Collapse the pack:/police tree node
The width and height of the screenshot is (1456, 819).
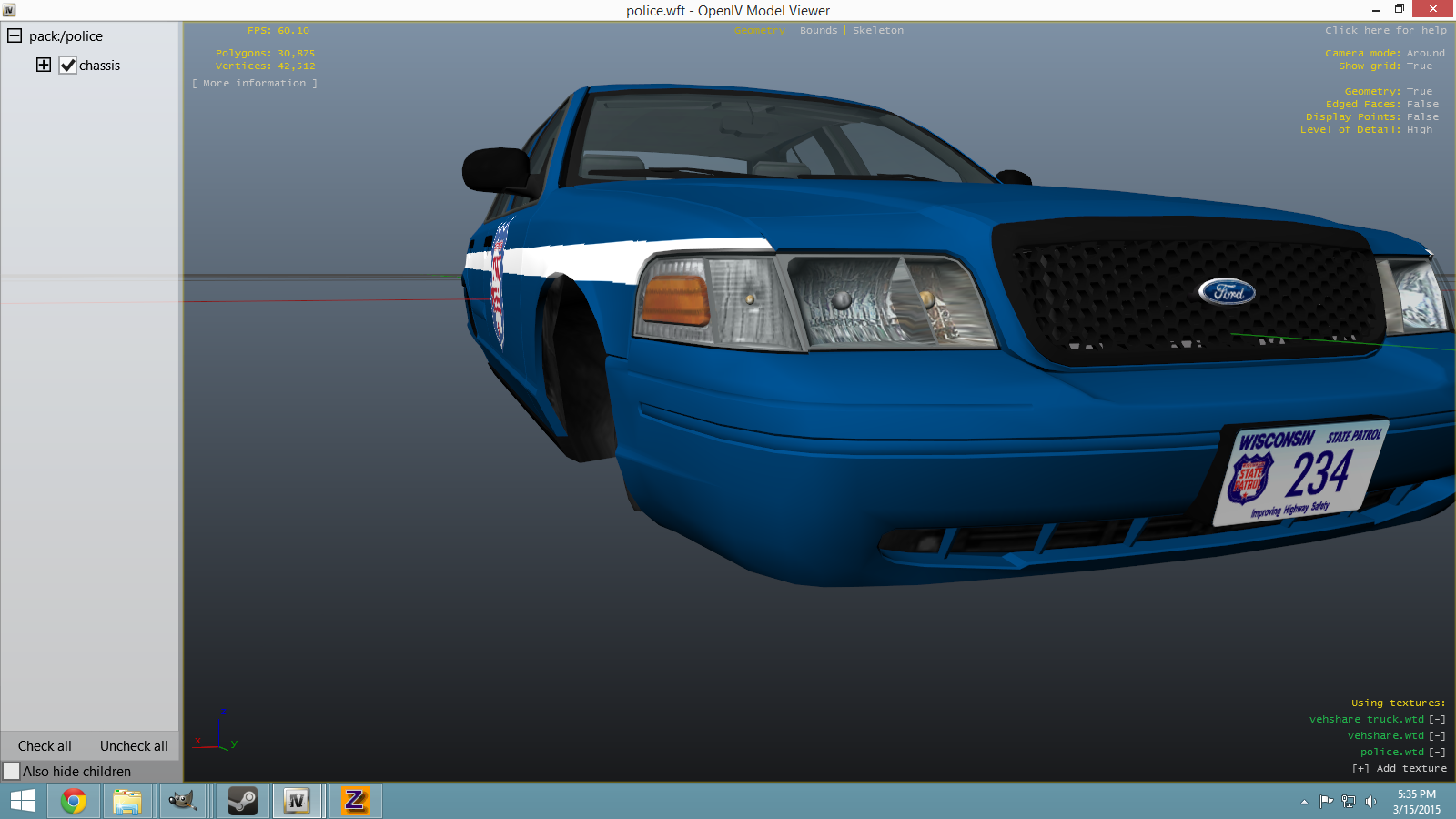(15, 36)
